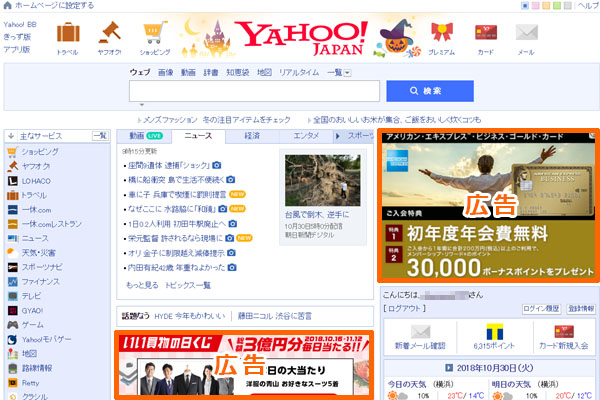The height and width of the screenshot is (400, 600).
Task: Click the プレミアム gift icon
Action: pos(441,32)
